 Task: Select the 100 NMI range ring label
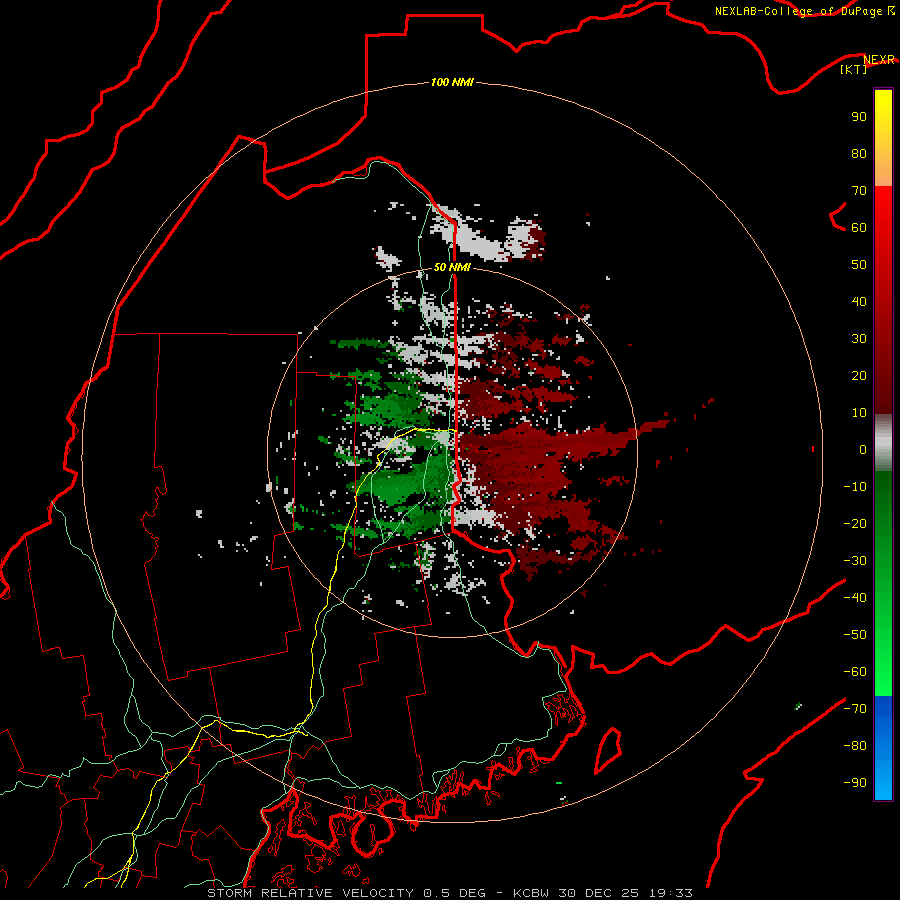[x=452, y=83]
